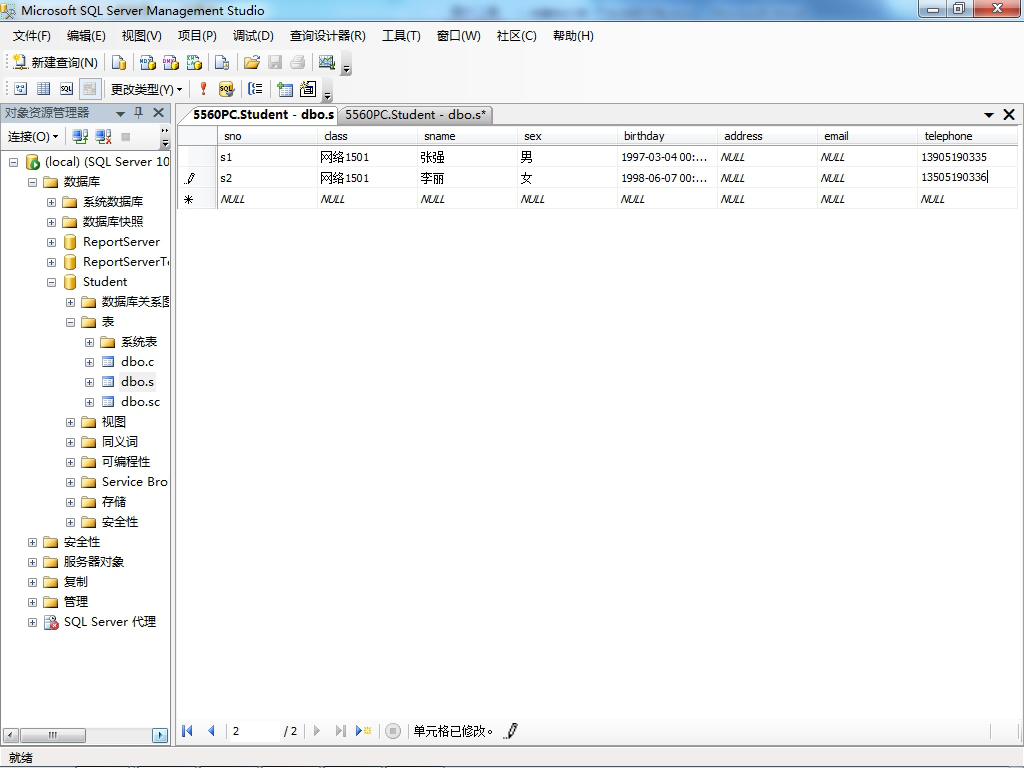The height and width of the screenshot is (768, 1024).
Task: Open the Help (帮助) menu
Action: click(573, 36)
